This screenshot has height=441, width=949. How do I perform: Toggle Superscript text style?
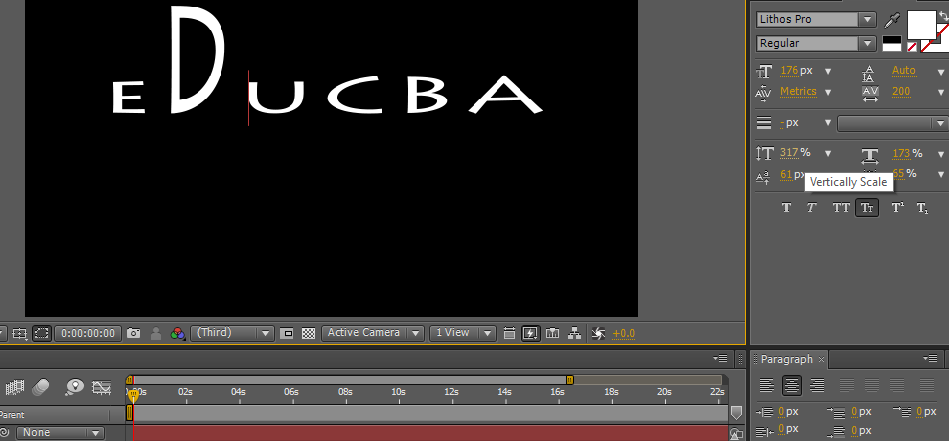898,208
